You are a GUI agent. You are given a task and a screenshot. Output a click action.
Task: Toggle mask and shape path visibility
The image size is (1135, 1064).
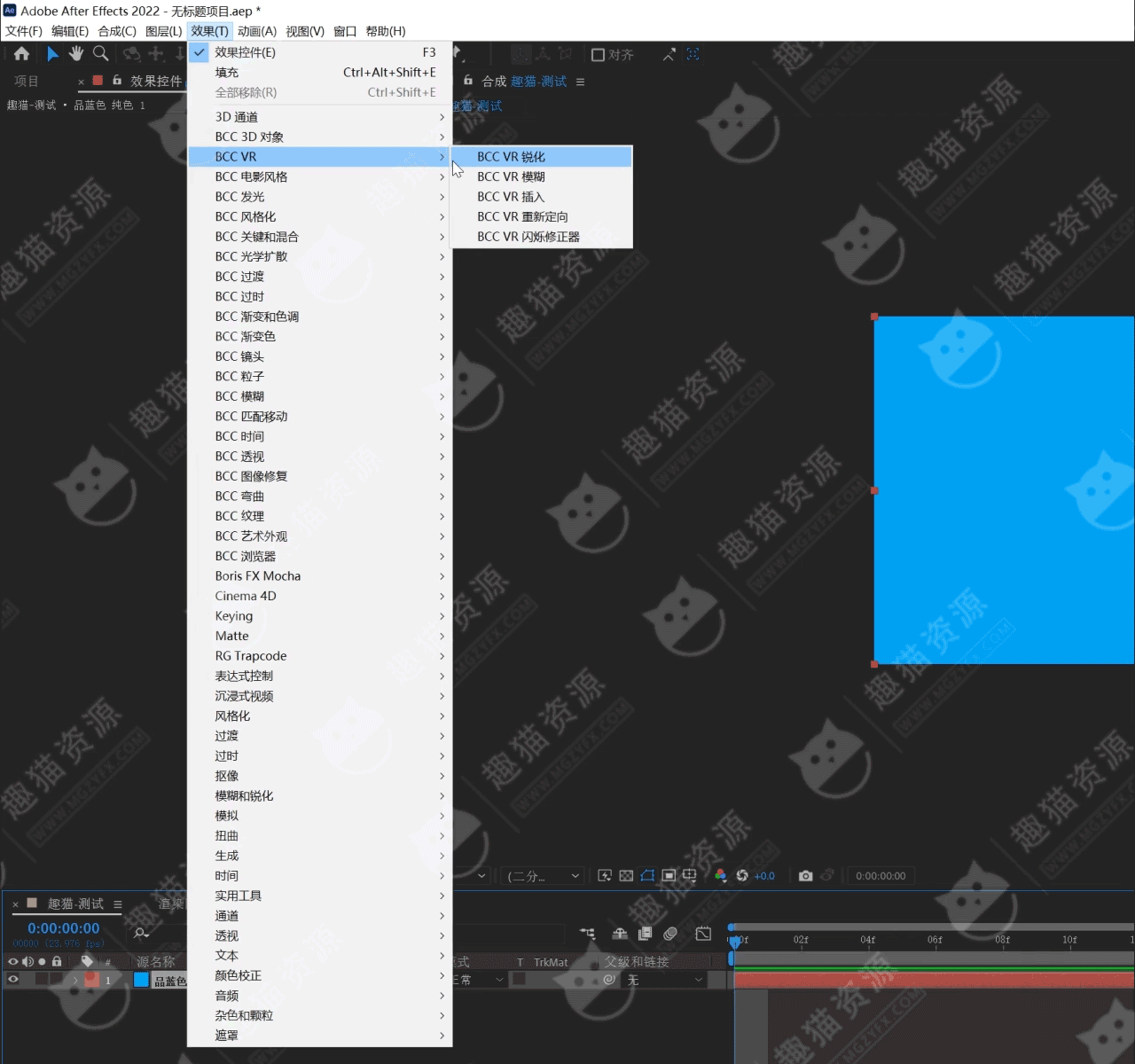pyautogui.click(x=647, y=876)
